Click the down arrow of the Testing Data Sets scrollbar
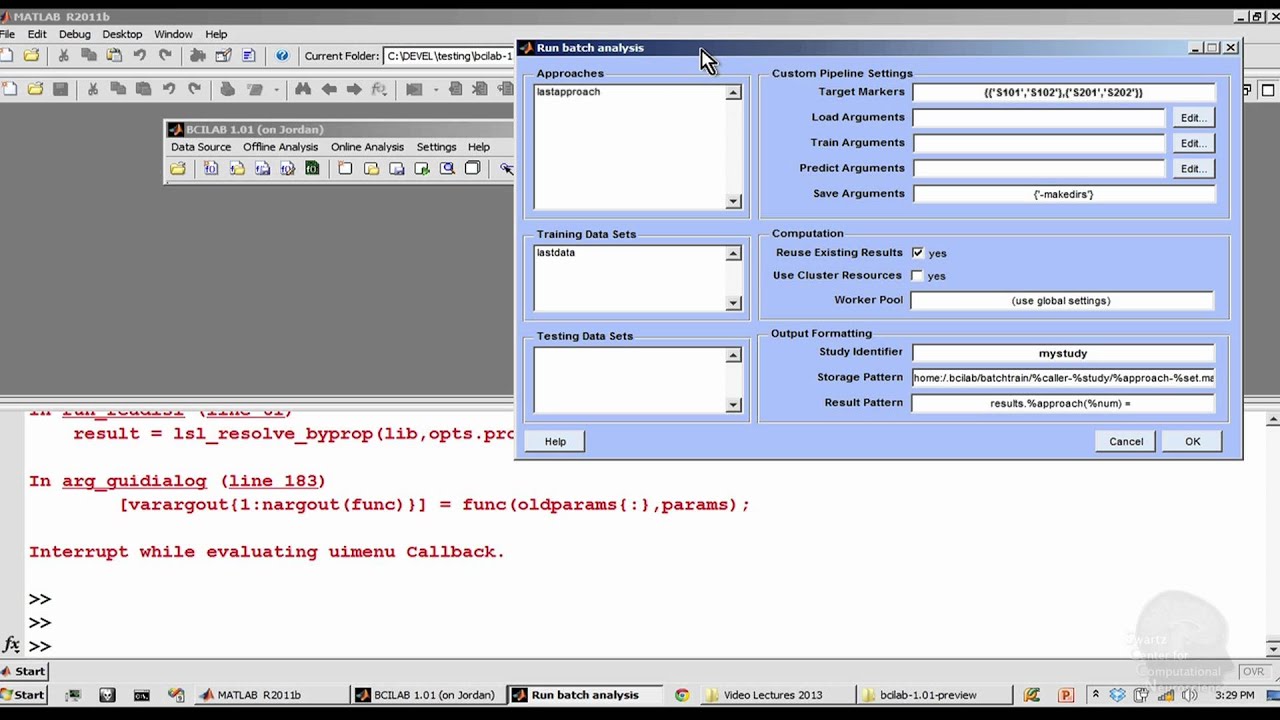This screenshot has height=720, width=1280. click(733, 405)
